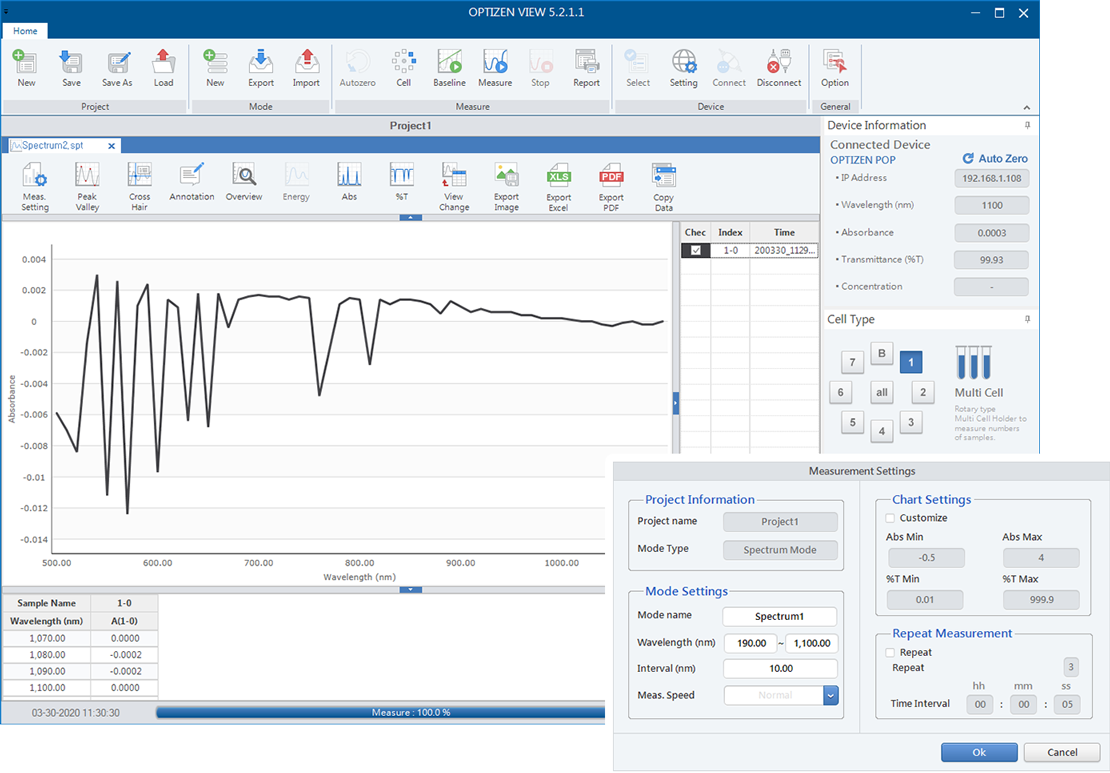Collapse the measurement list side handle
The height and width of the screenshot is (773, 1110).
[x=675, y=403]
